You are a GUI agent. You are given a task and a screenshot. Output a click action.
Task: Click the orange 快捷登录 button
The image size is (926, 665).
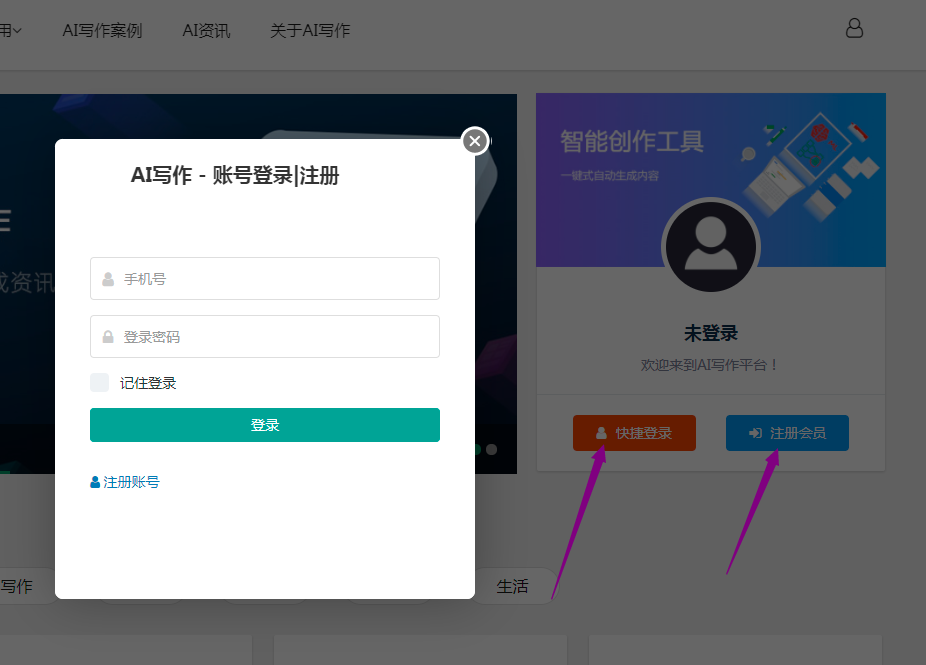point(634,433)
